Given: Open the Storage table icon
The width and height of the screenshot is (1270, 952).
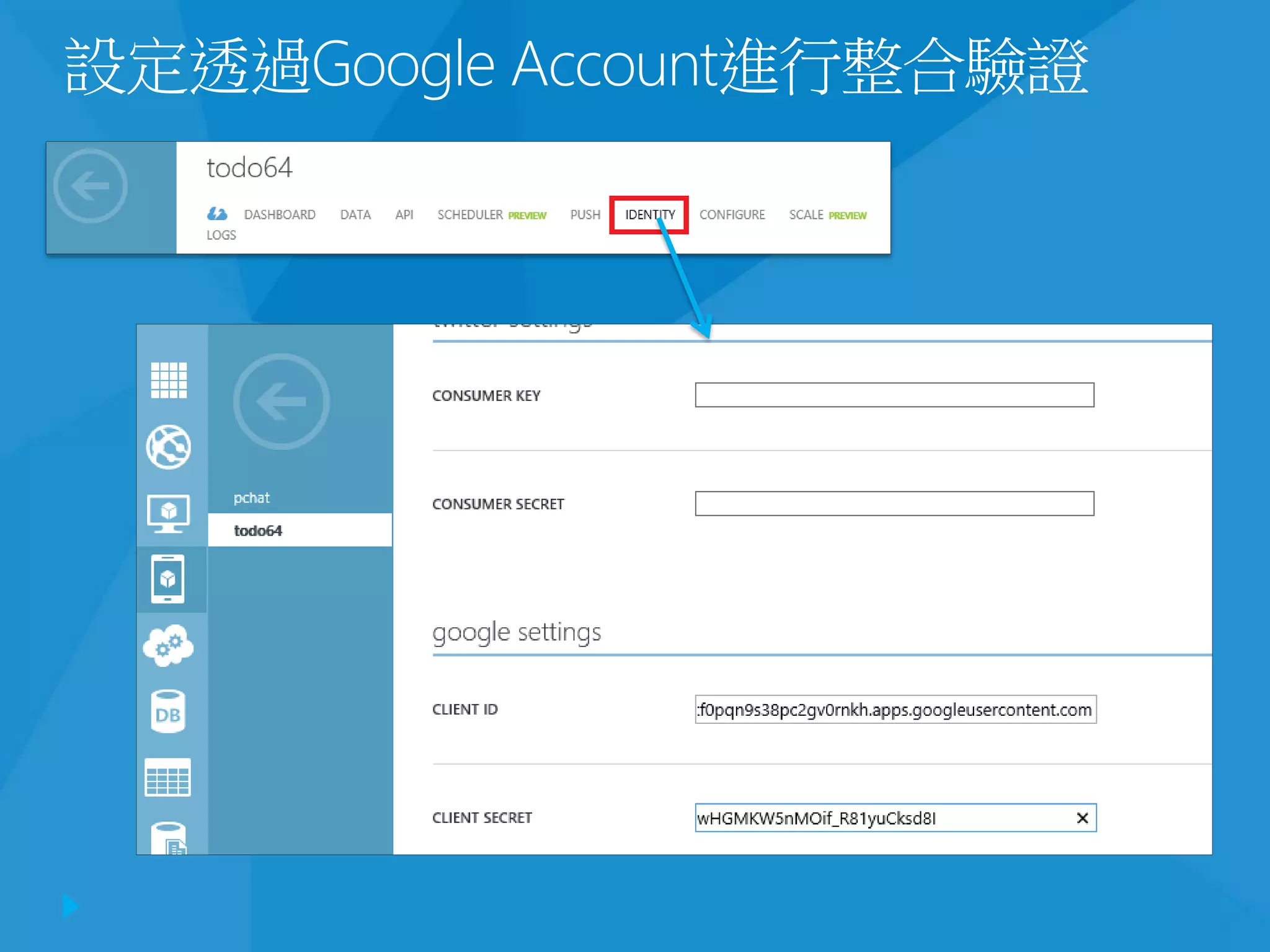Looking at the screenshot, I should [168, 777].
